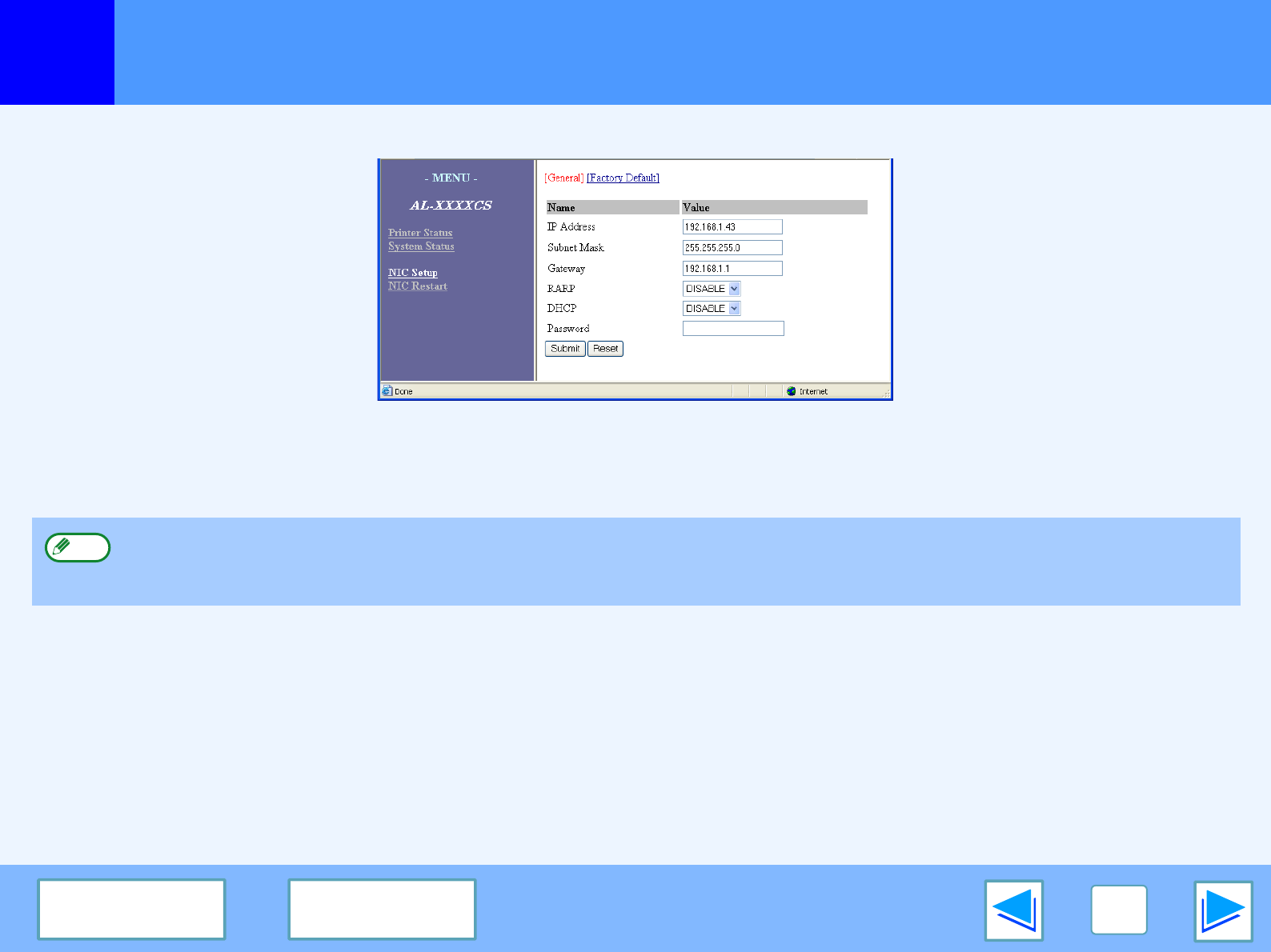The width and height of the screenshot is (1271, 952).
Task: Focus the IP Address field
Action: 732,227
